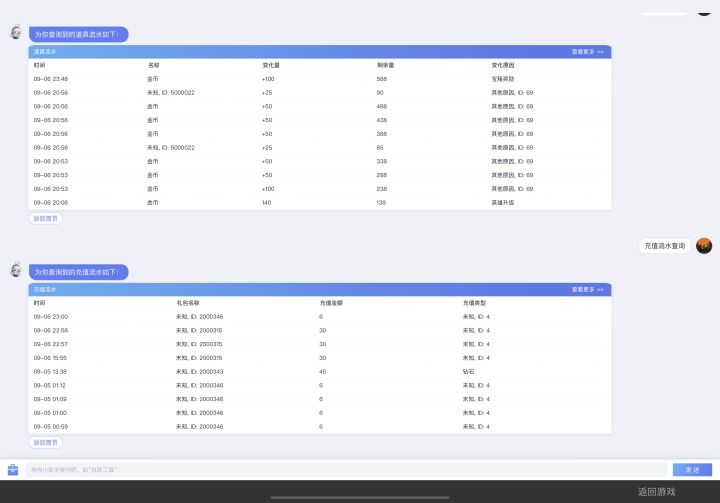Click the 充值流水 table title

click(x=45, y=289)
